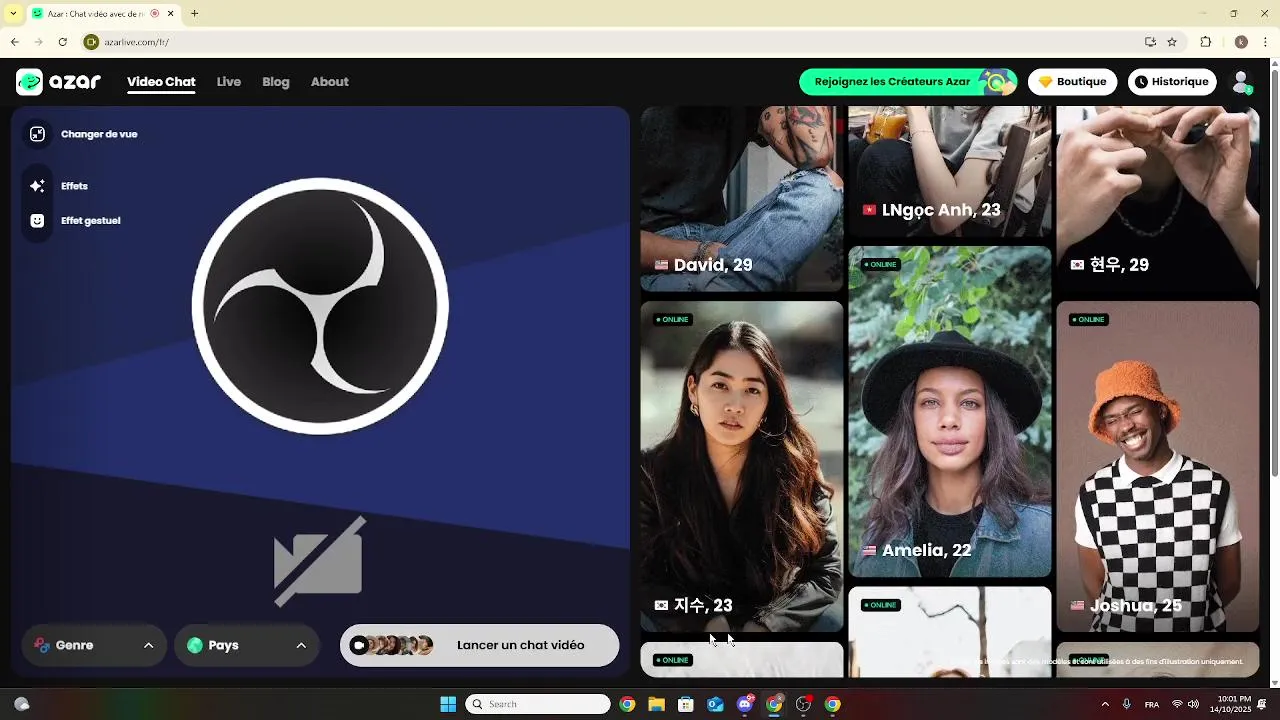Open 지수, 23 profile card
The width and height of the screenshot is (1280, 720).
coord(742,466)
